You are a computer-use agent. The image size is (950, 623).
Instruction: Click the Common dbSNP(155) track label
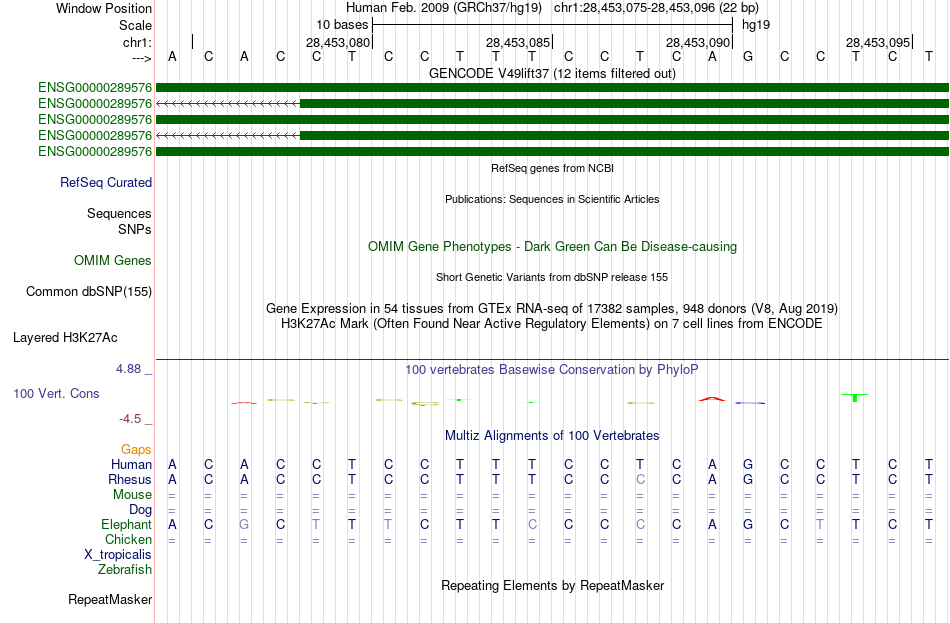[89, 292]
